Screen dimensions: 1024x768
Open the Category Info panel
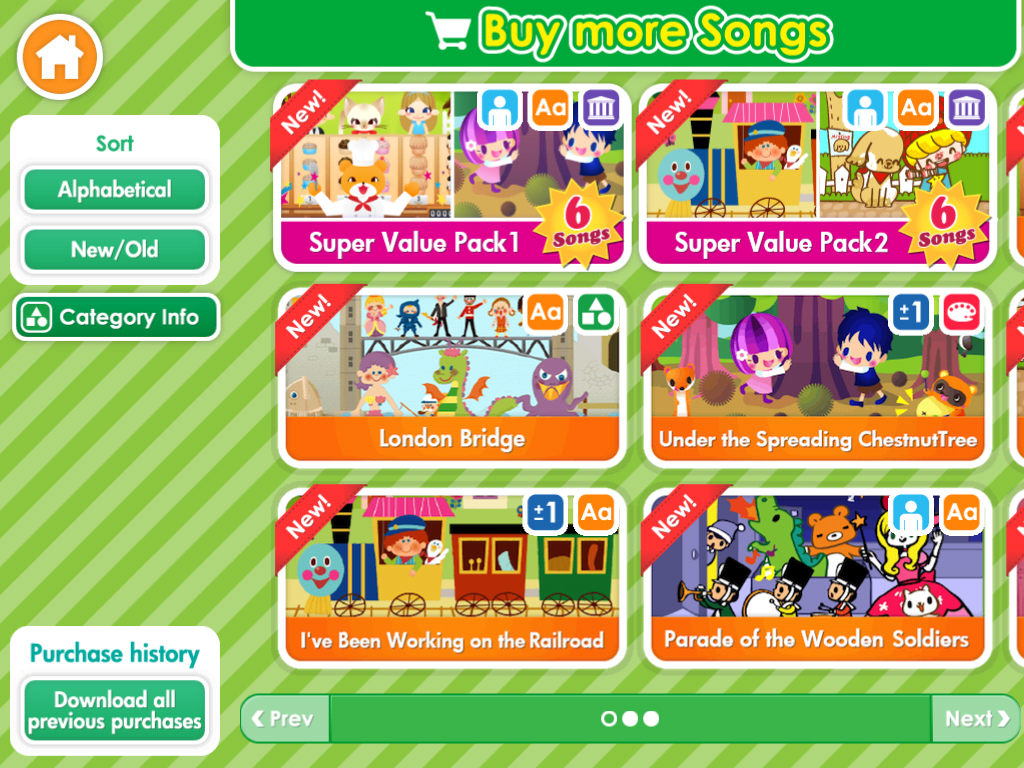[116, 317]
